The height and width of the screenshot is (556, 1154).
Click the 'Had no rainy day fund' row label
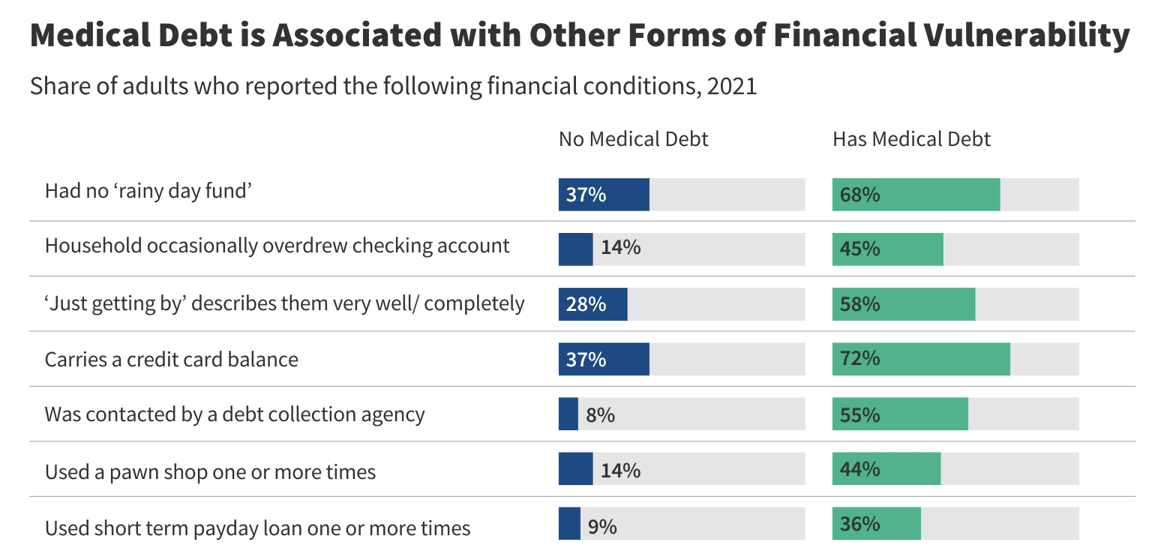[147, 191]
